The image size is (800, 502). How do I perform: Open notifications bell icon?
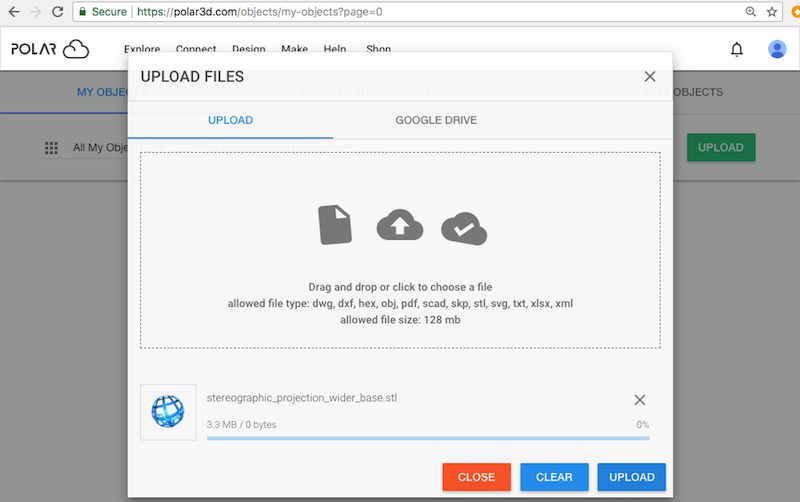coord(736,49)
